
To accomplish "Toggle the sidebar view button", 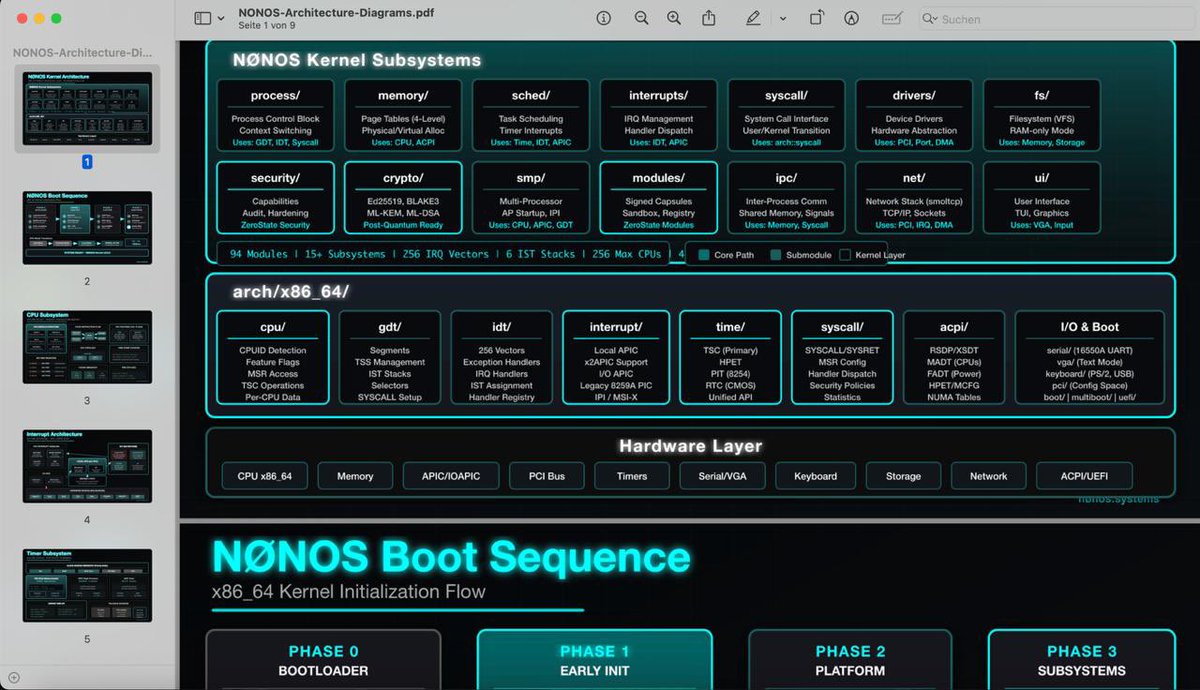I will (203, 18).
